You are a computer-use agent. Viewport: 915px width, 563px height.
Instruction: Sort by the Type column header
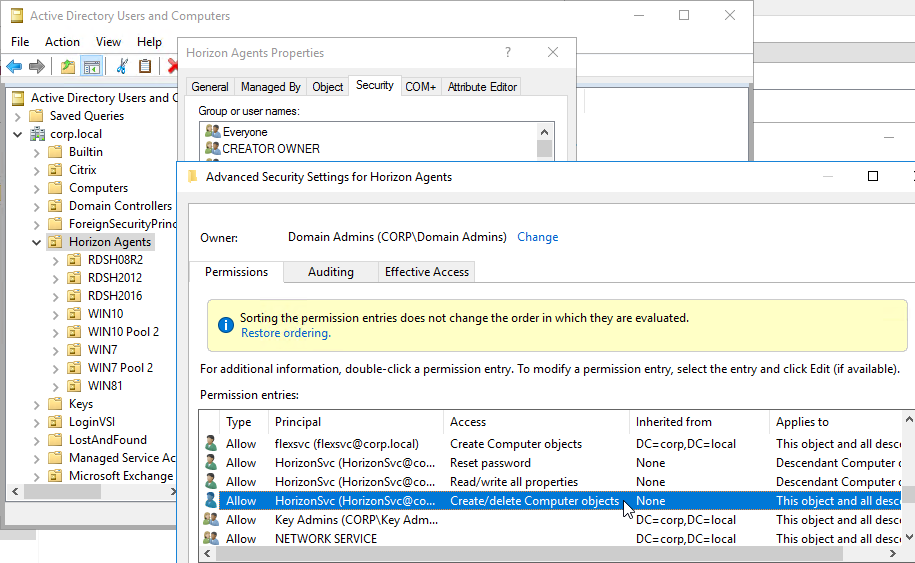pos(244,422)
